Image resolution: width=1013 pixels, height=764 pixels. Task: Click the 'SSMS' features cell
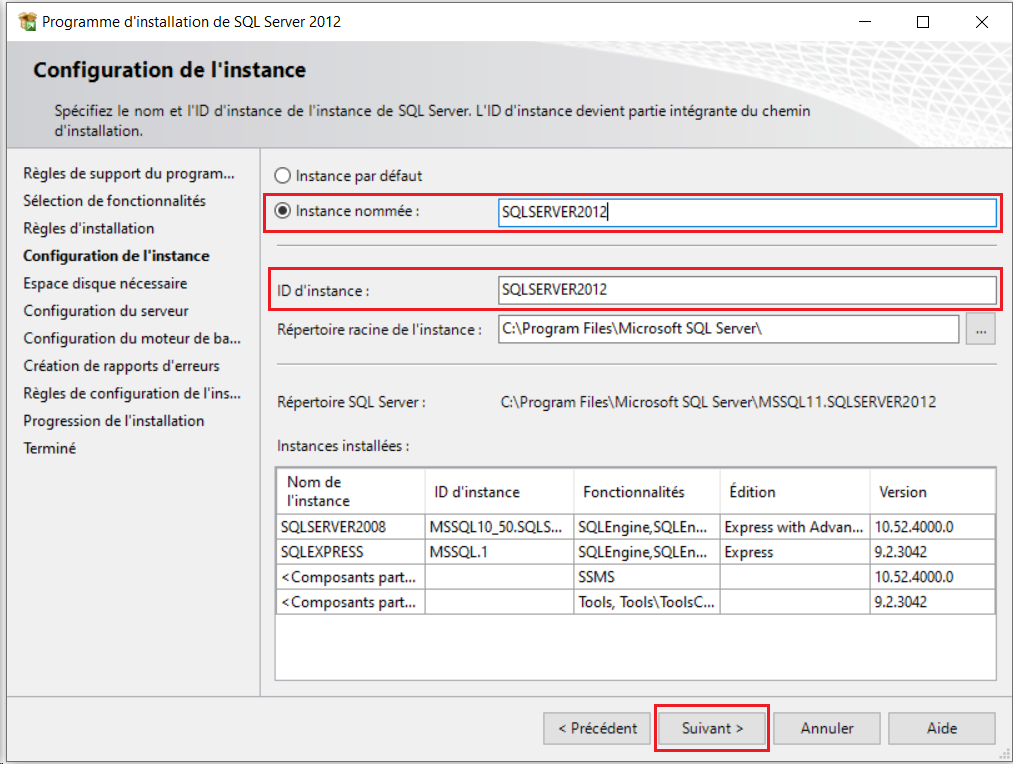tap(647, 577)
